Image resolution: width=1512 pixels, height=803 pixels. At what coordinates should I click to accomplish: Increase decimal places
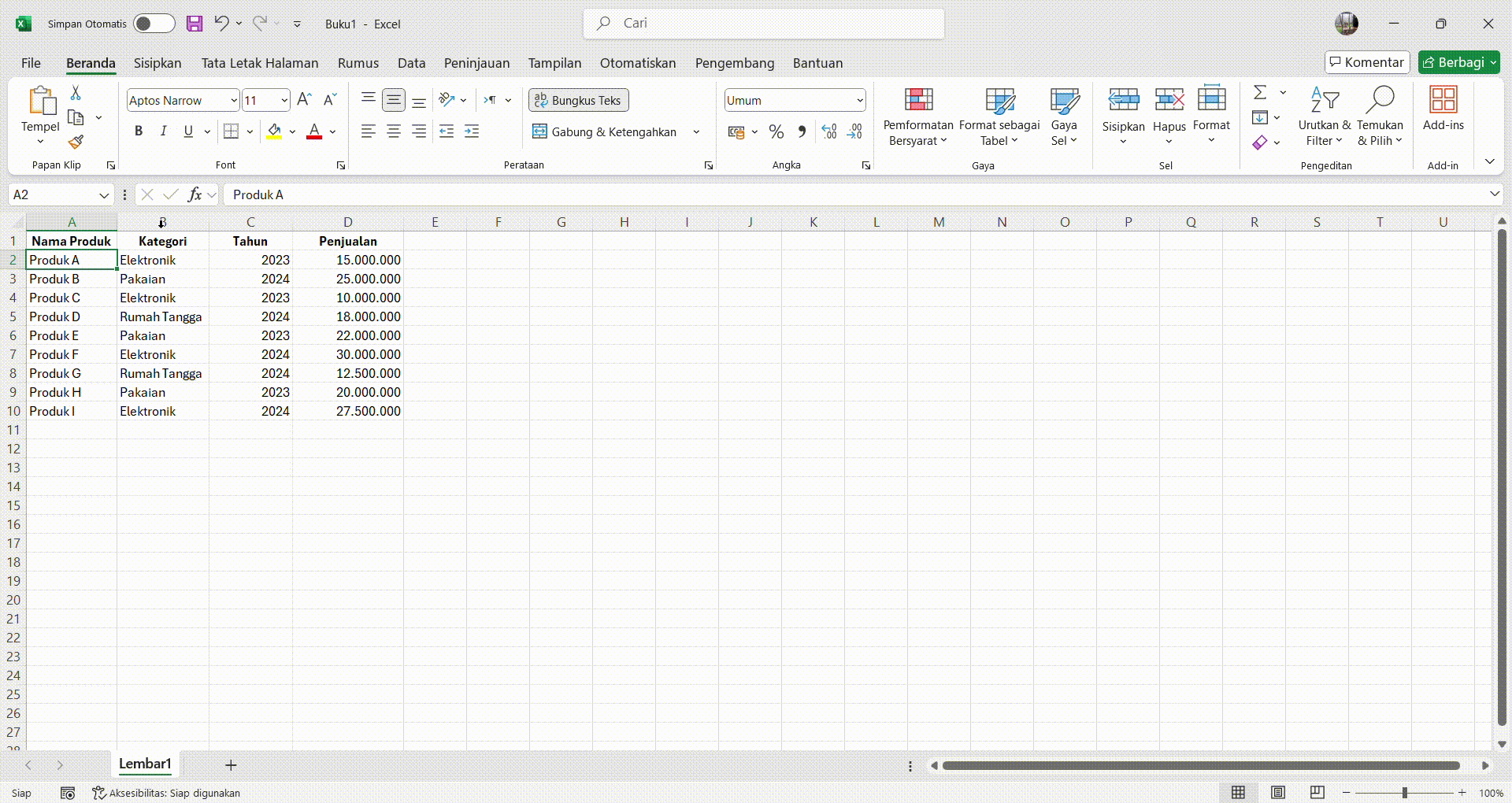point(829,131)
